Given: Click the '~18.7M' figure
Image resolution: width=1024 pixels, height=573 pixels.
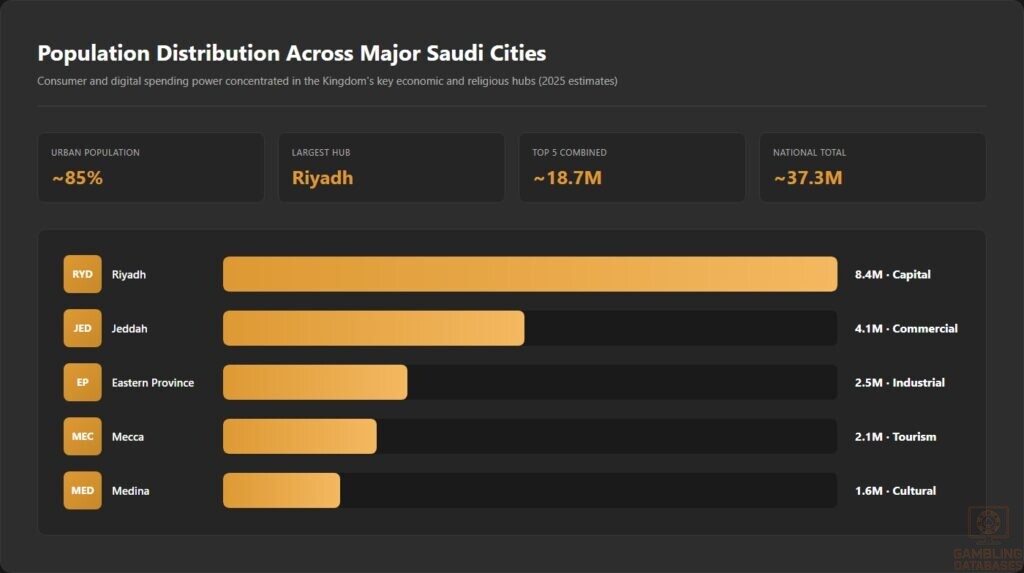Looking at the screenshot, I should click(568, 178).
